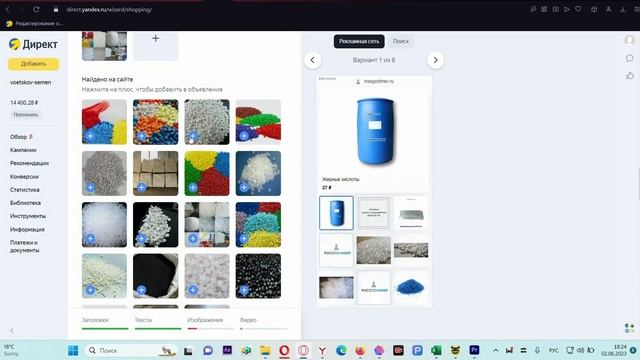640x360 pixels.
Task: Add the pale green granules image
Action: (90, 290)
